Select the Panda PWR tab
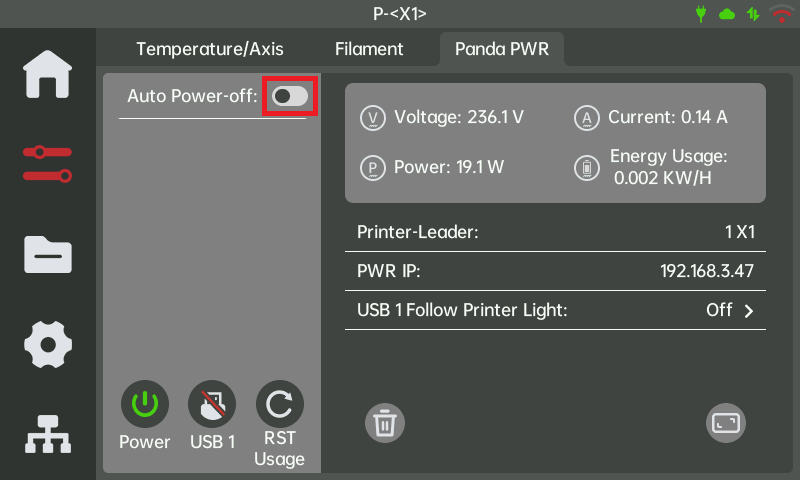Screen dimensions: 800x480 (x=503, y=48)
